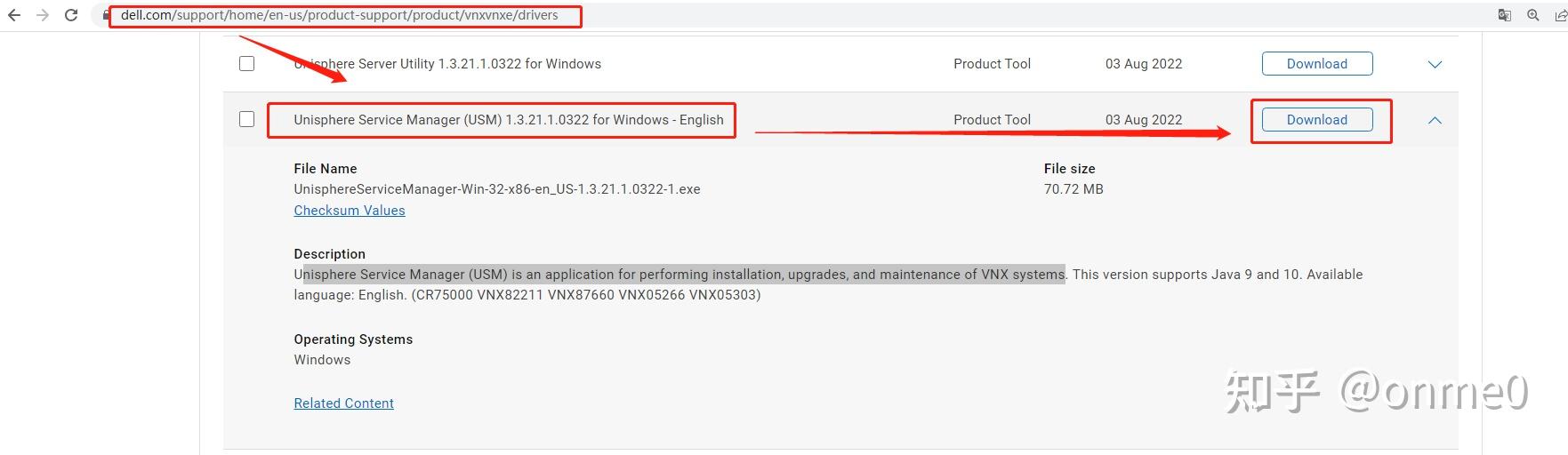
Task: Open the Checksum Values link
Action: (350, 211)
